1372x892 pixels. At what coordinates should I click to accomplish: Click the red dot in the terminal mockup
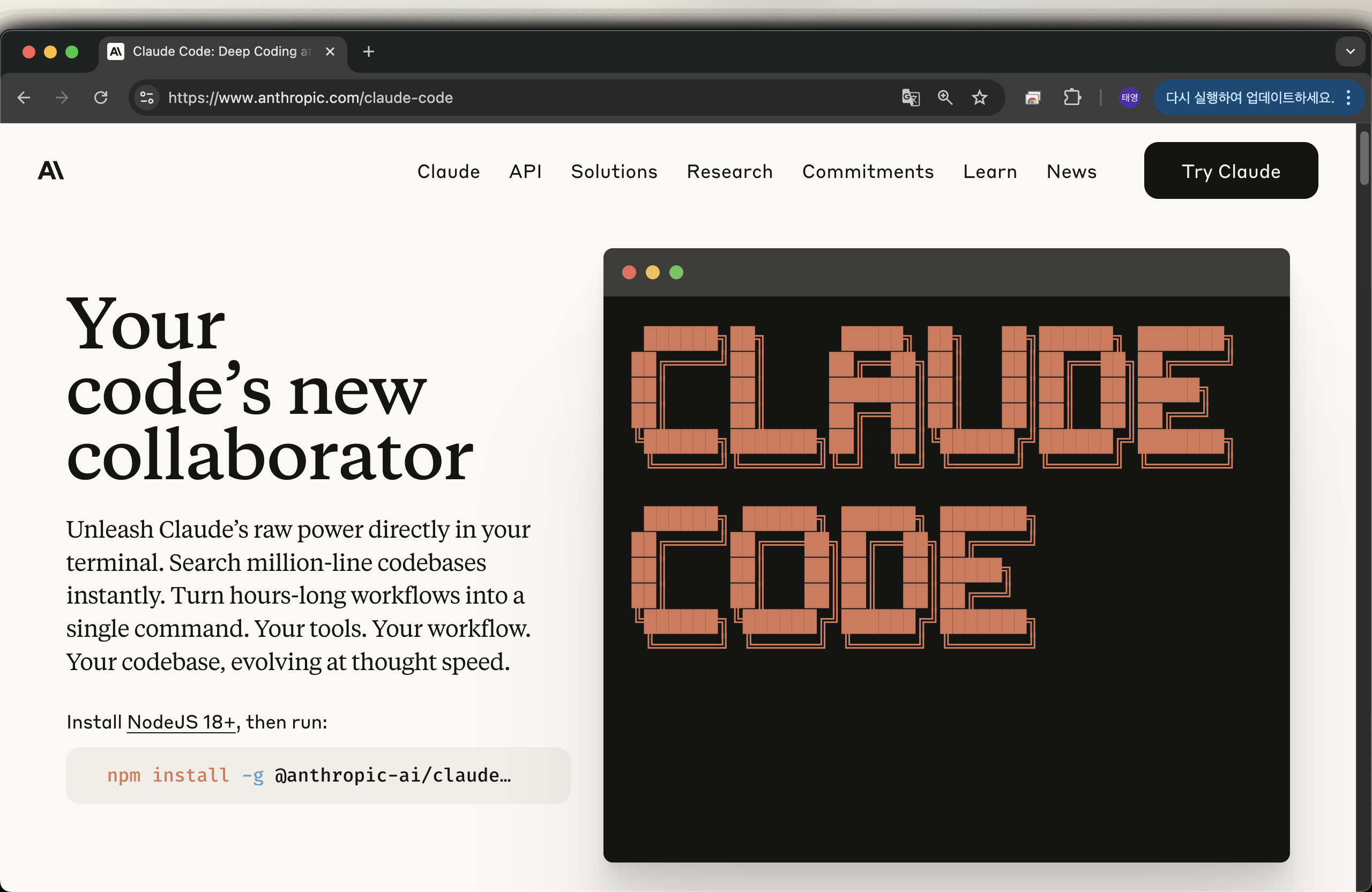(629, 272)
